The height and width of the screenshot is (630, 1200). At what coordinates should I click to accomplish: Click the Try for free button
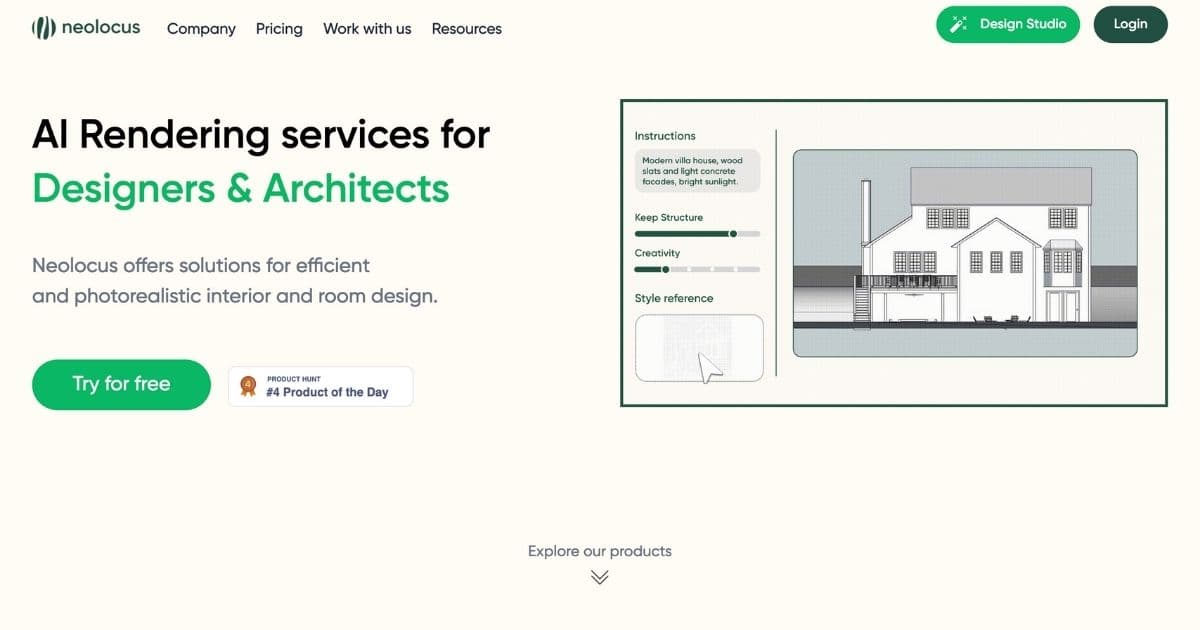[121, 384]
